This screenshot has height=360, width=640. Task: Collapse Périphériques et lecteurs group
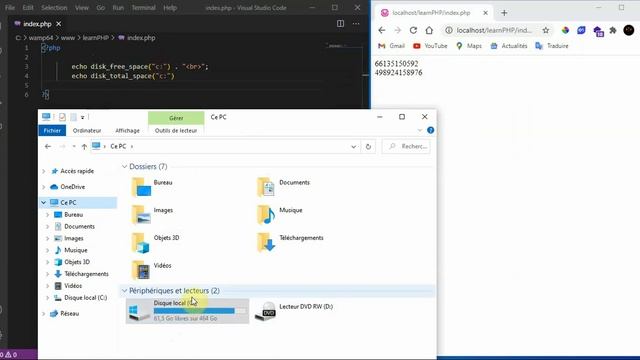pyautogui.click(x=124, y=291)
